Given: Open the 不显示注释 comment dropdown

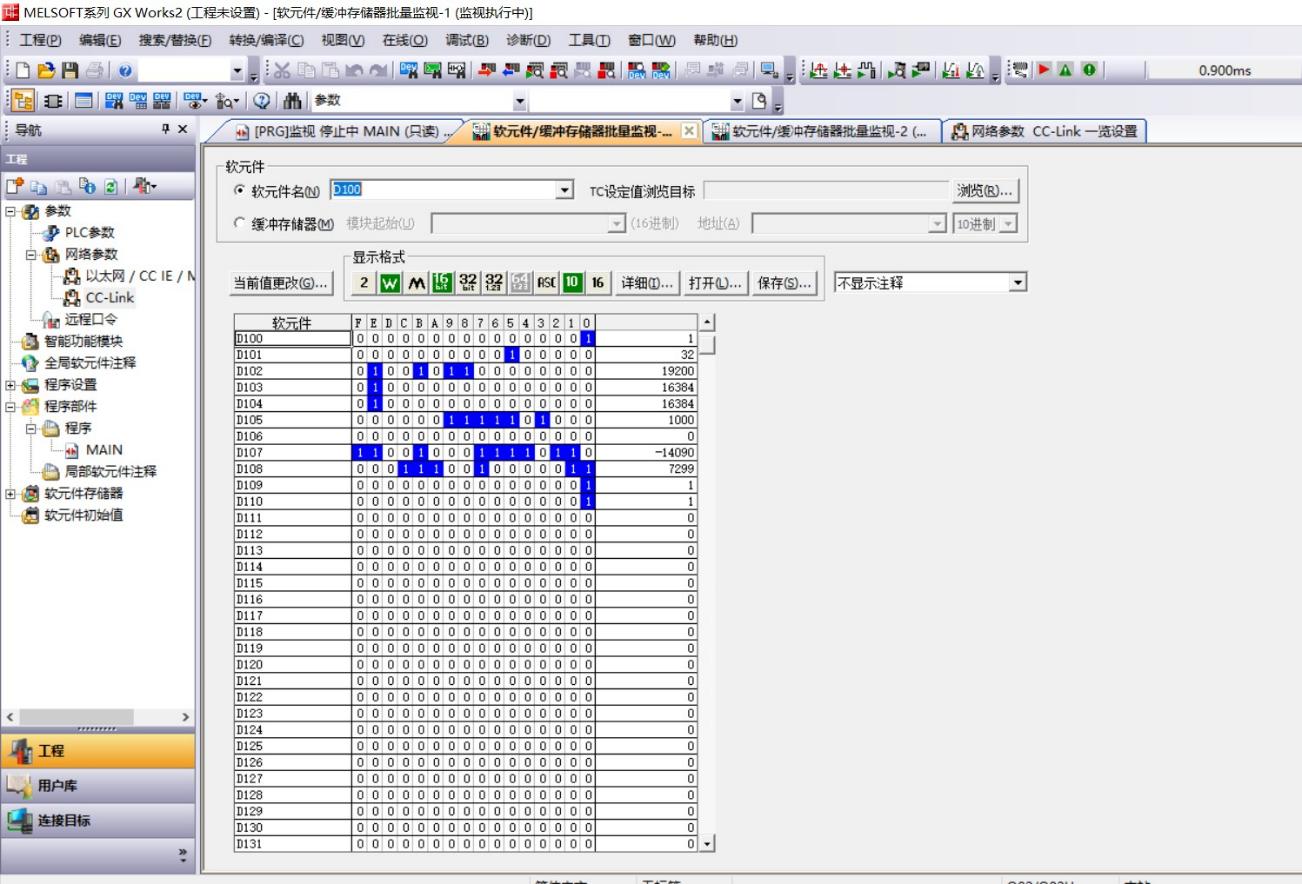Looking at the screenshot, I should click(1018, 283).
